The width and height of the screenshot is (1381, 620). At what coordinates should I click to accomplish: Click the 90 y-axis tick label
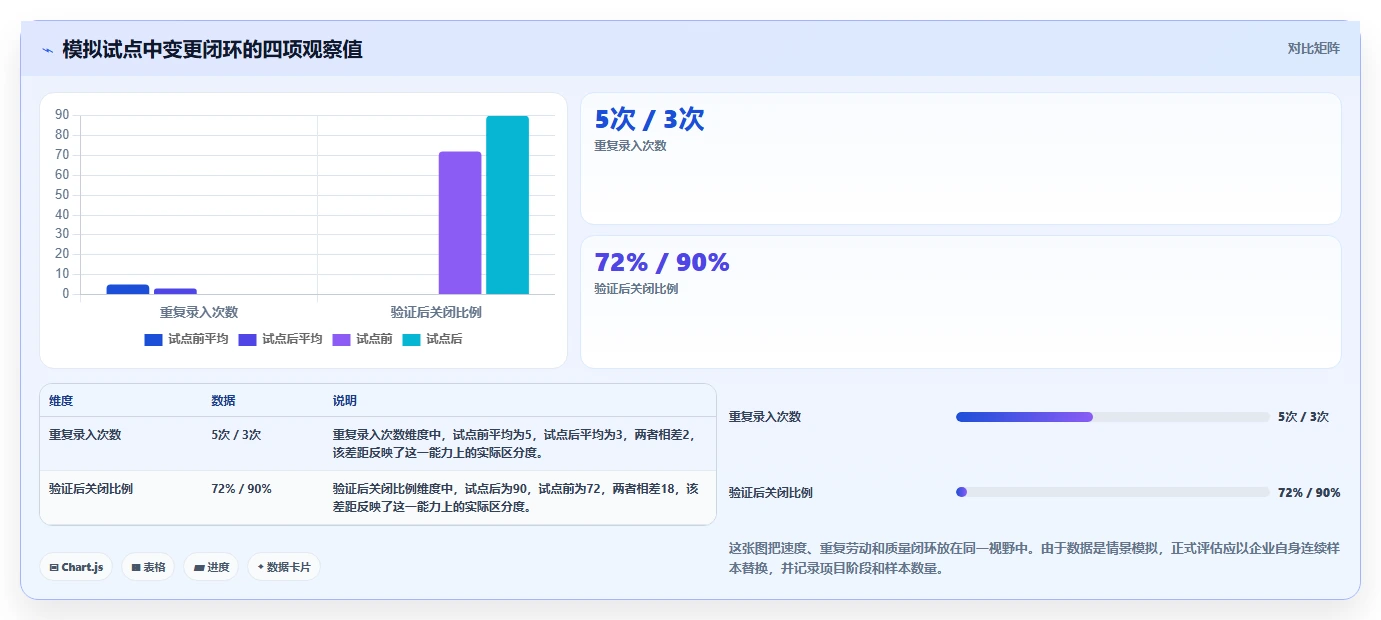[62, 115]
